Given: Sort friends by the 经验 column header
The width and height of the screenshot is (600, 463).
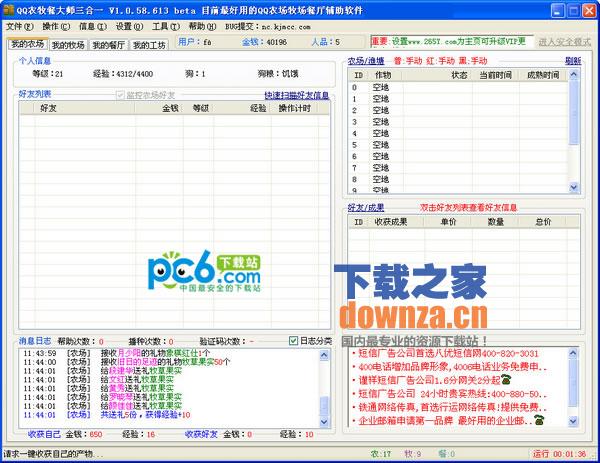Looking at the screenshot, I should (243, 108).
